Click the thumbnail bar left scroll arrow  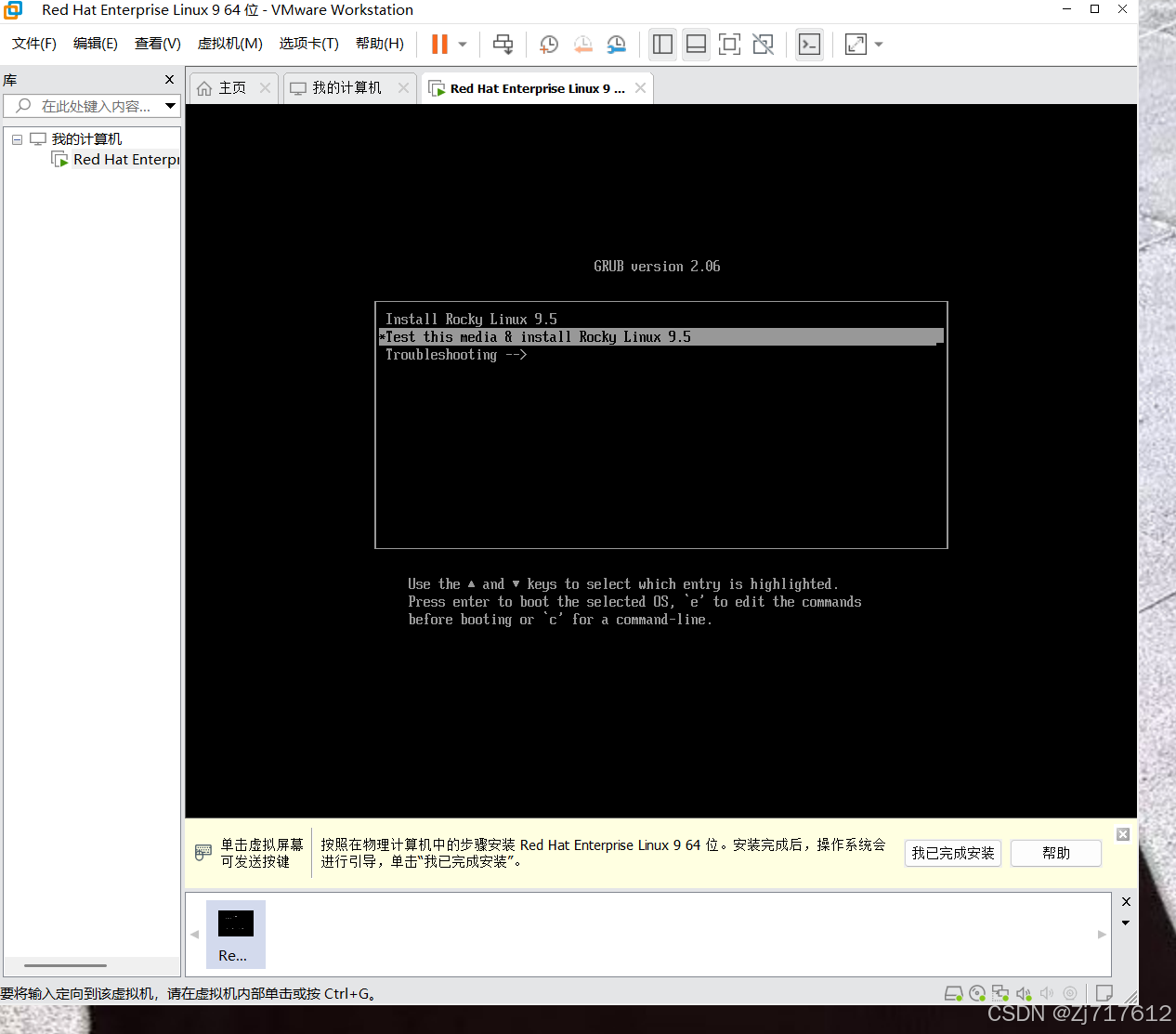coord(195,935)
